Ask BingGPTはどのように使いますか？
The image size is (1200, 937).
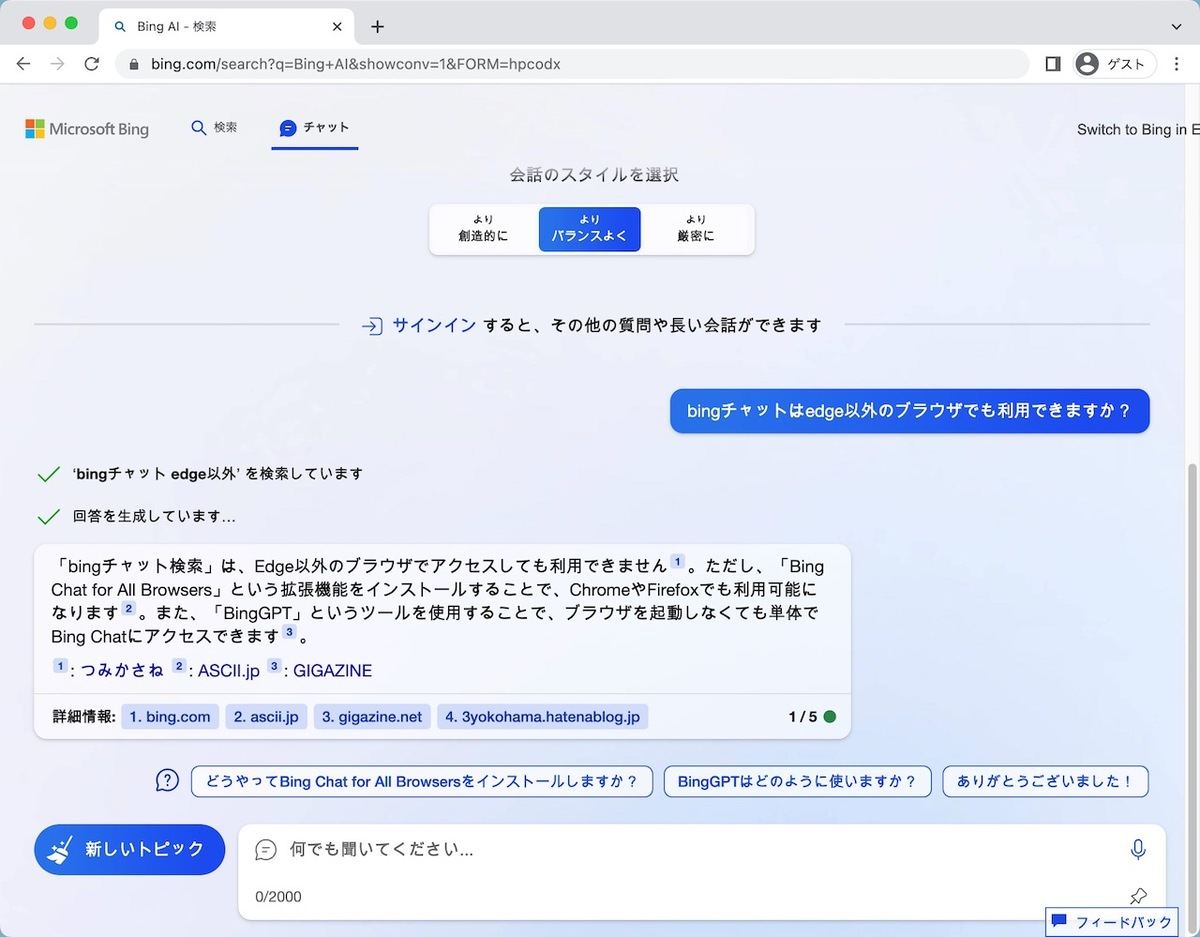point(797,782)
